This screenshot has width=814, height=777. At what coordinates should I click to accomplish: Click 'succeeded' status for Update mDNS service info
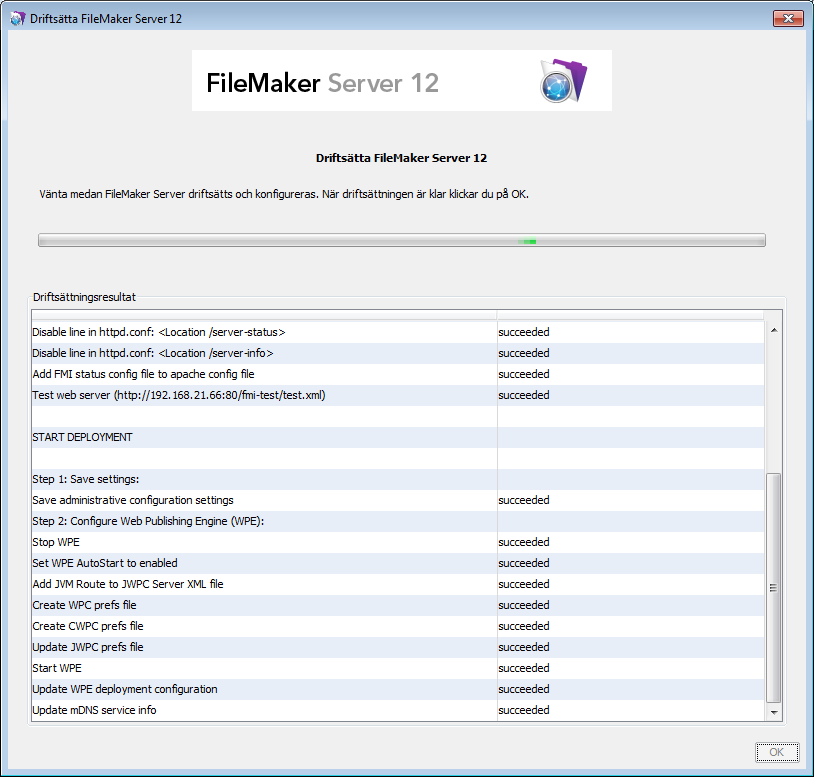click(x=523, y=710)
